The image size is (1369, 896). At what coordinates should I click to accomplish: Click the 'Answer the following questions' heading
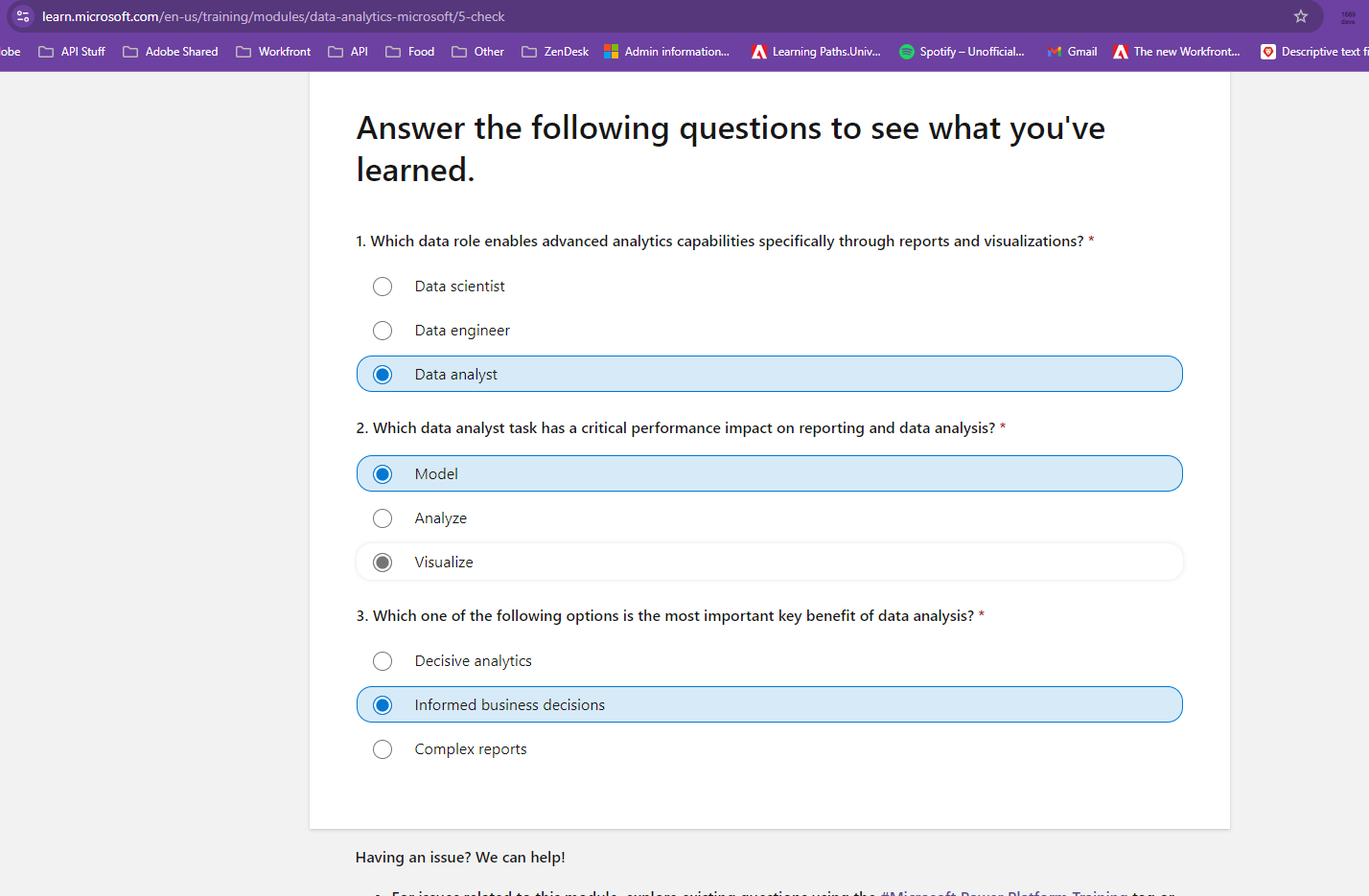pos(731,149)
